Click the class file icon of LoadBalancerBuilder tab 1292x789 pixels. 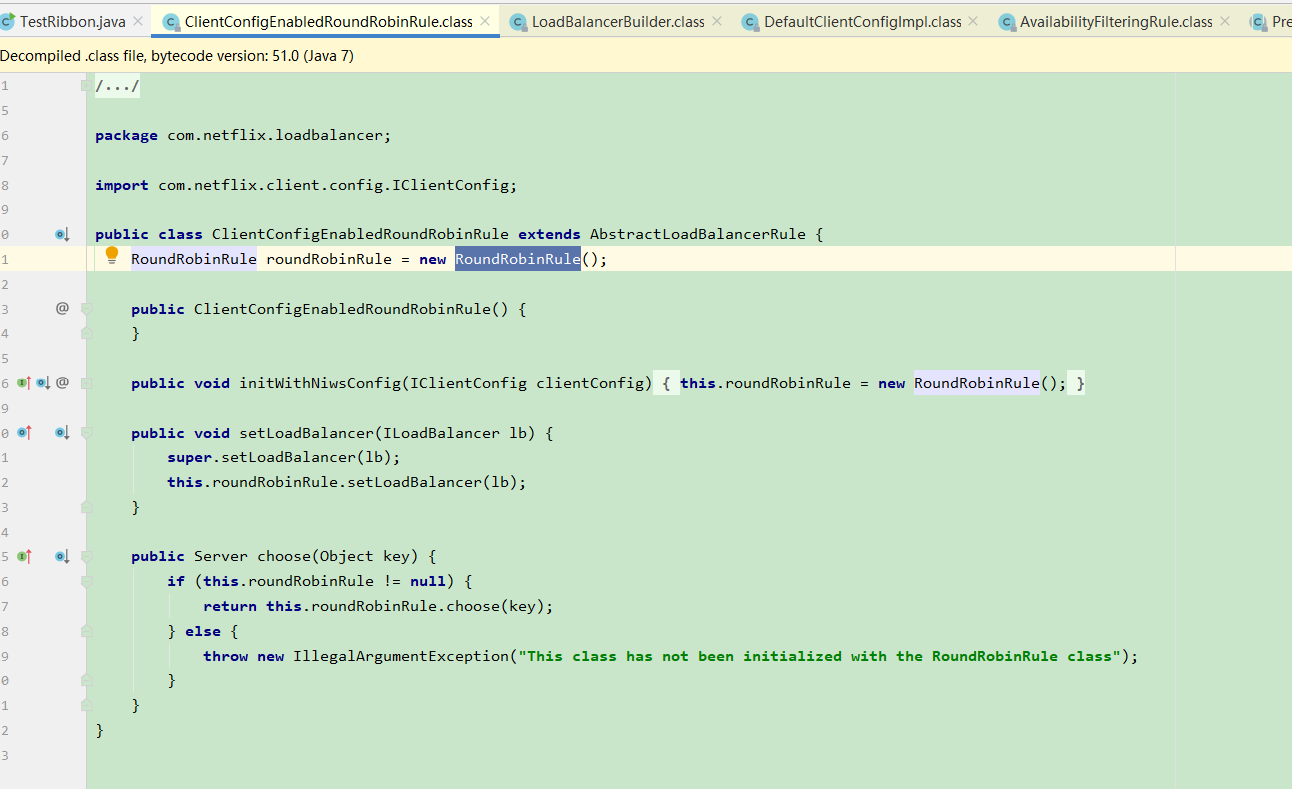(518, 21)
